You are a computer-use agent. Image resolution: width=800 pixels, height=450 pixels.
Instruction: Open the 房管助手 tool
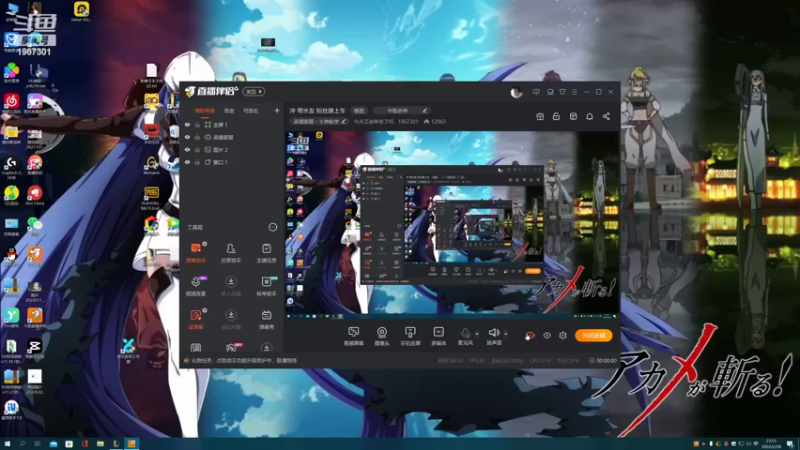point(231,253)
